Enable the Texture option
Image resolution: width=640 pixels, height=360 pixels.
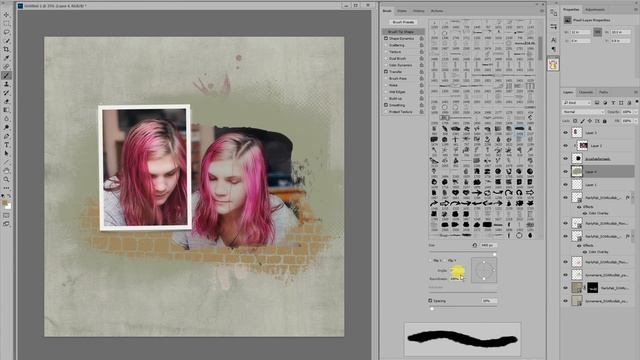click(386, 52)
